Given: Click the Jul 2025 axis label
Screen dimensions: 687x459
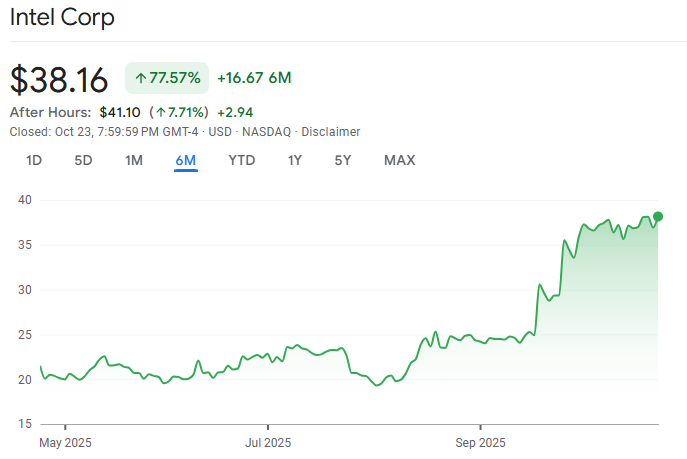Looking at the screenshot, I should click(268, 440).
